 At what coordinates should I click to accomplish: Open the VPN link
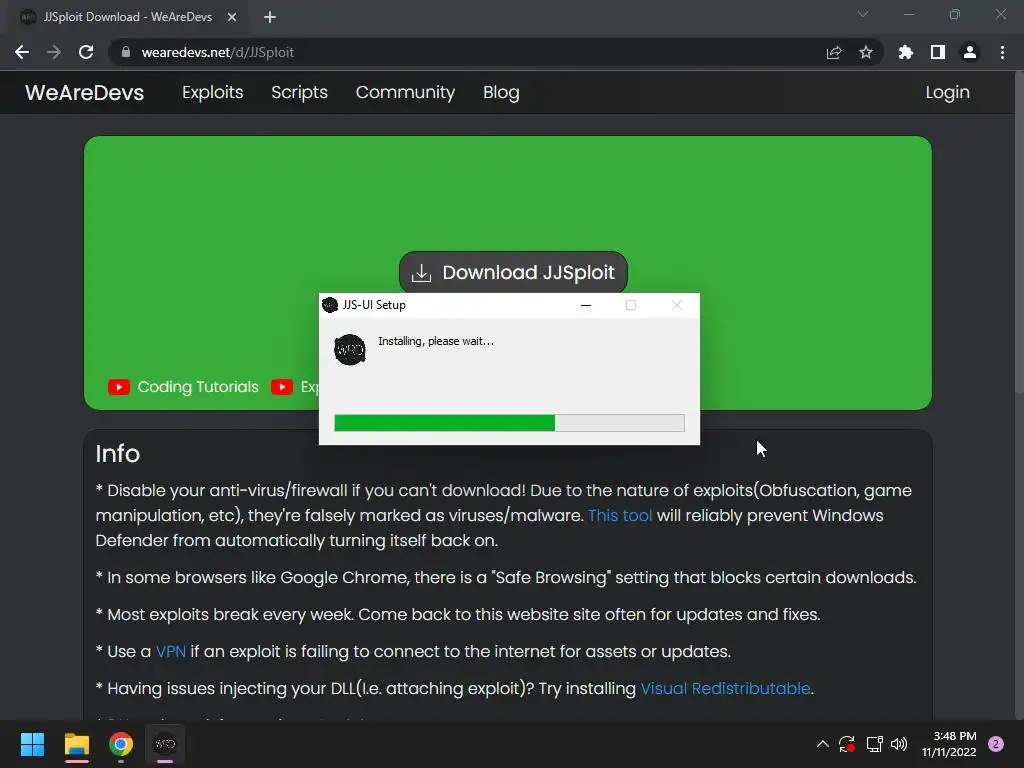(170, 651)
